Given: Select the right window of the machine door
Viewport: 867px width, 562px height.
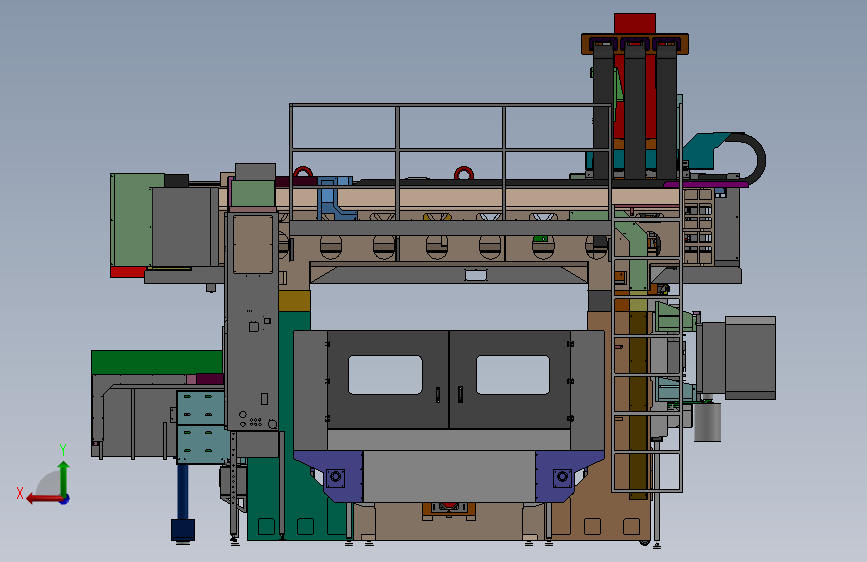Looking at the screenshot, I should tap(513, 375).
